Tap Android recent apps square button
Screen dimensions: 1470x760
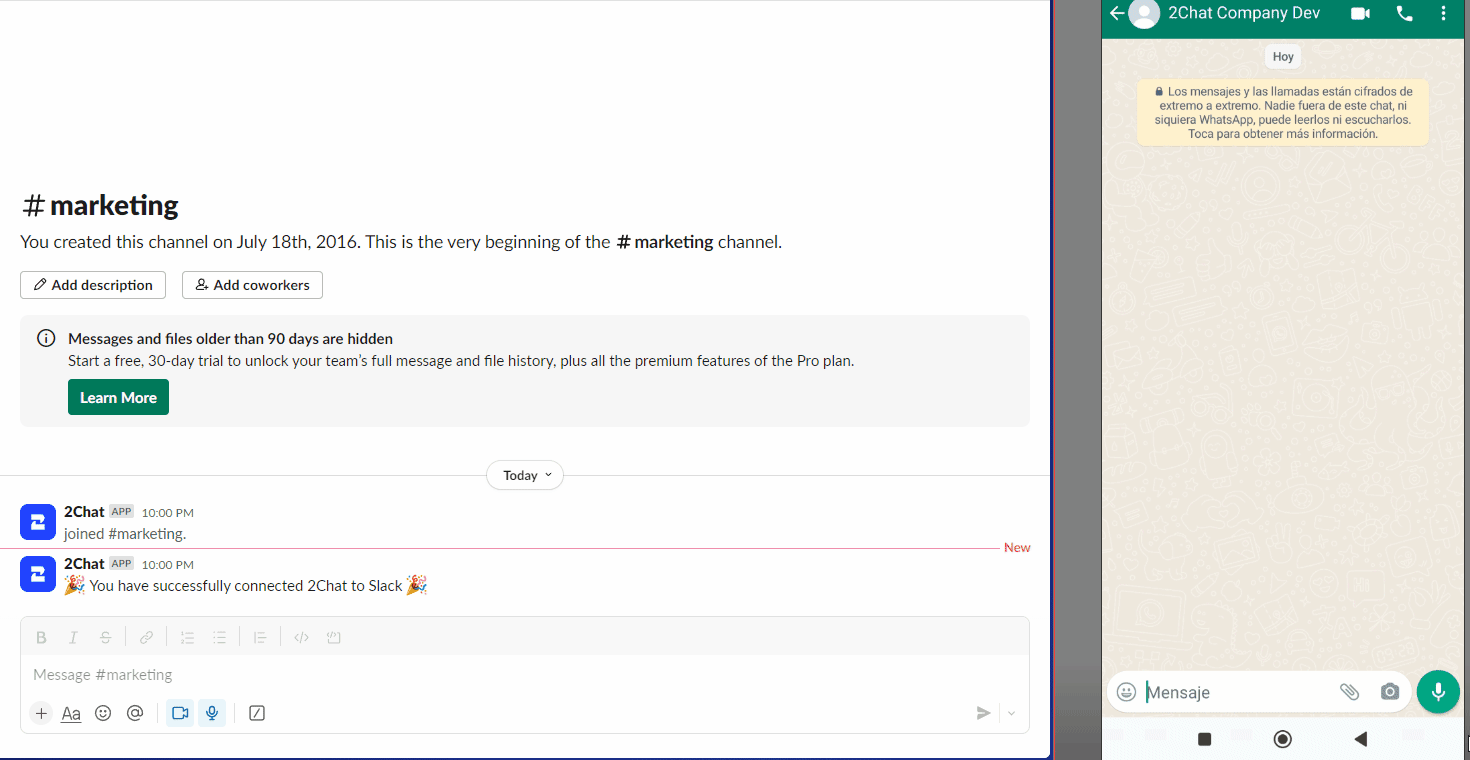click(1205, 739)
